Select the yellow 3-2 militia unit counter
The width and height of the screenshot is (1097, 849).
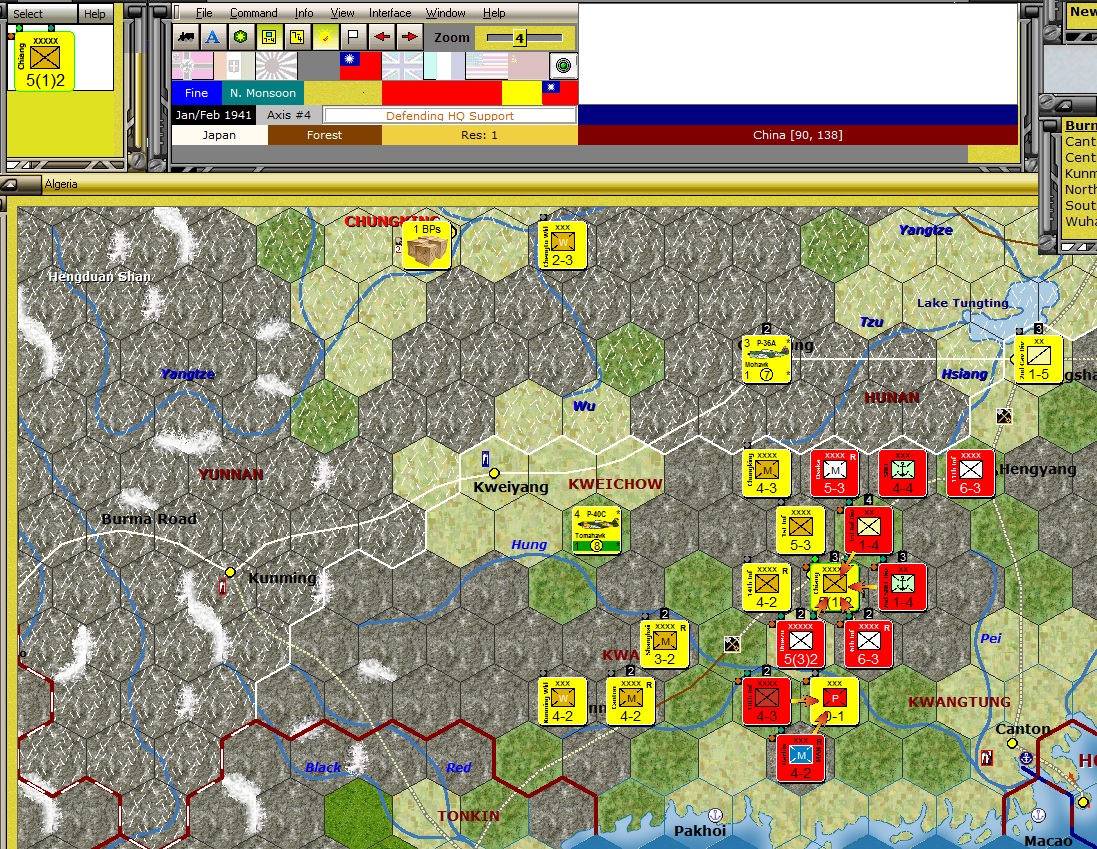(x=664, y=645)
